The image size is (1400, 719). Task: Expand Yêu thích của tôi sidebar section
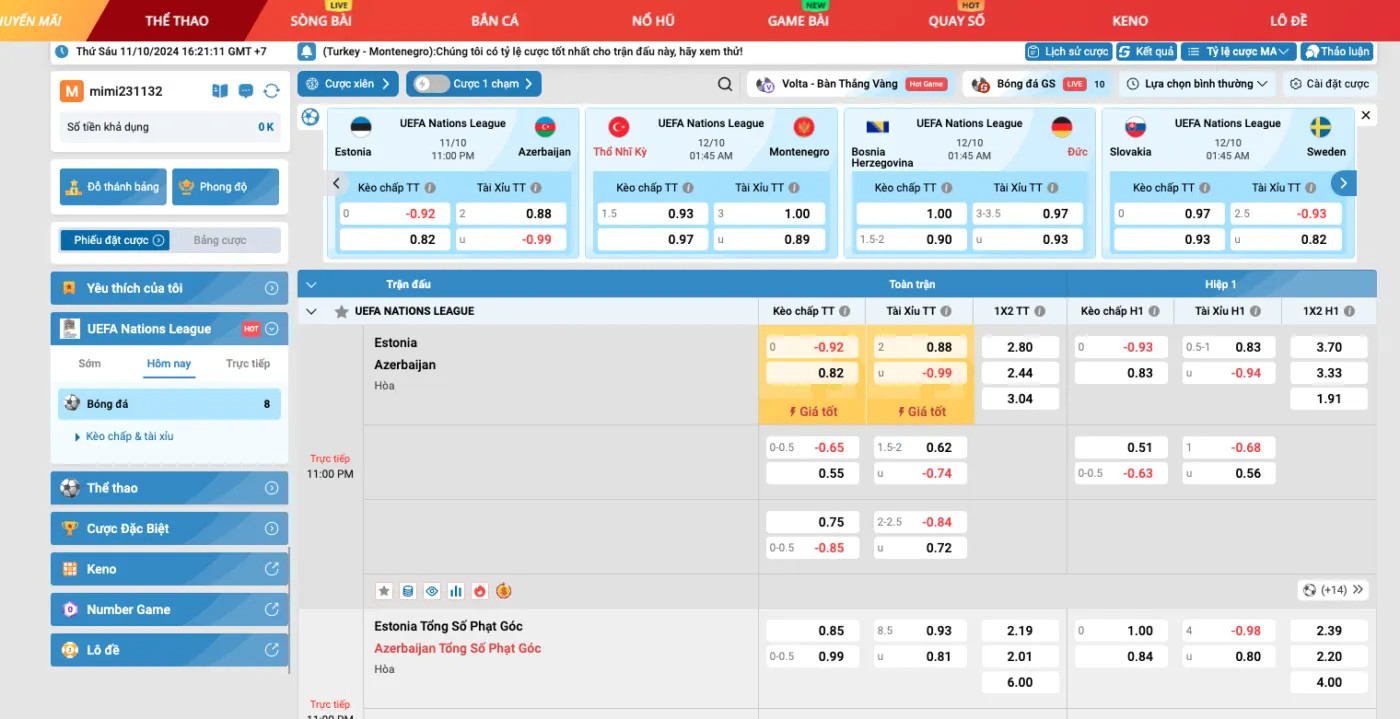[170, 288]
